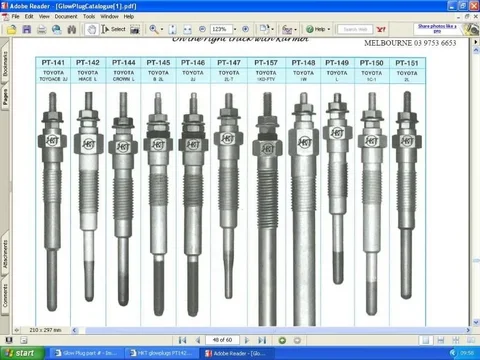Click the PT-157 column header
Image resolution: width=480 pixels, height=360 pixels.
click(x=266, y=63)
